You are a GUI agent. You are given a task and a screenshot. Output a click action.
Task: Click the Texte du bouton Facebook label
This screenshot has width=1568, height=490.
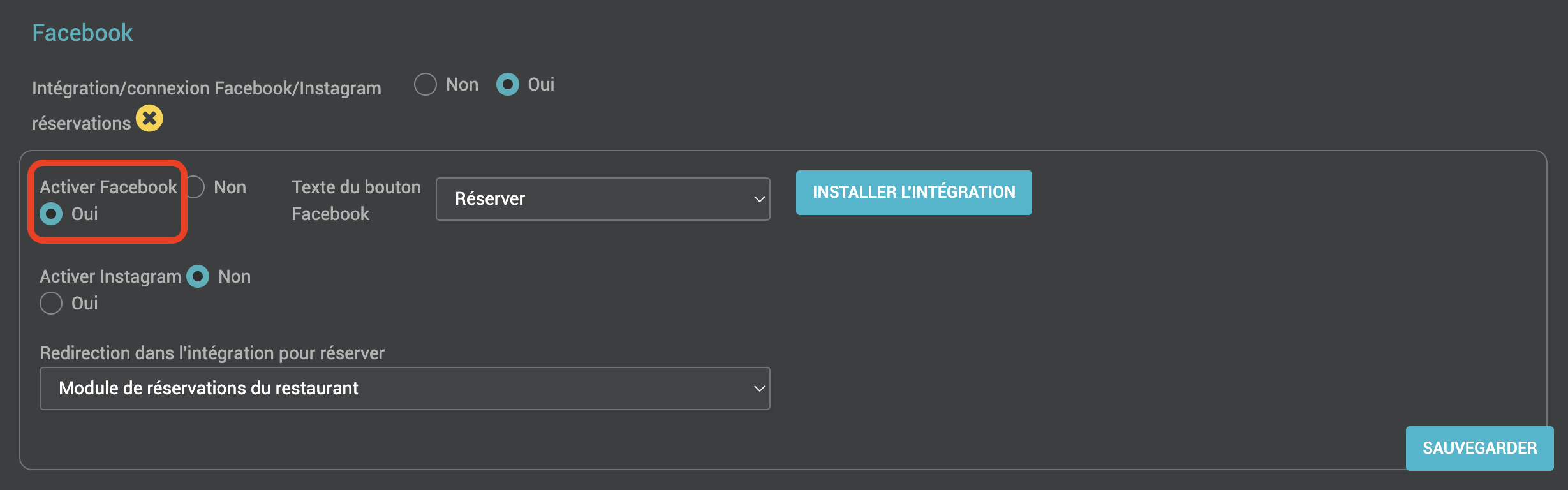pos(356,200)
